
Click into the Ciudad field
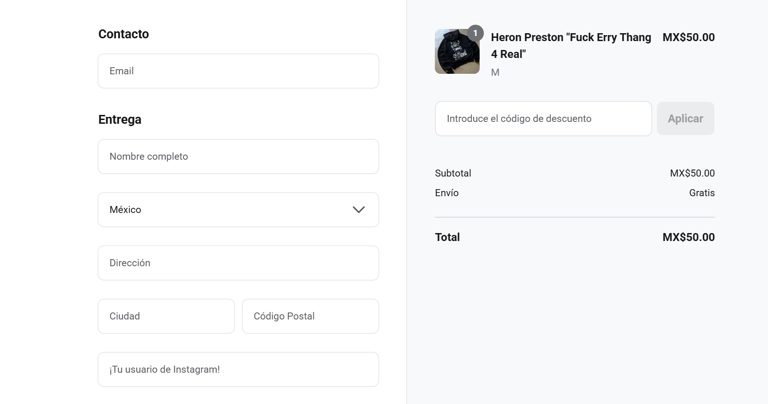point(166,316)
